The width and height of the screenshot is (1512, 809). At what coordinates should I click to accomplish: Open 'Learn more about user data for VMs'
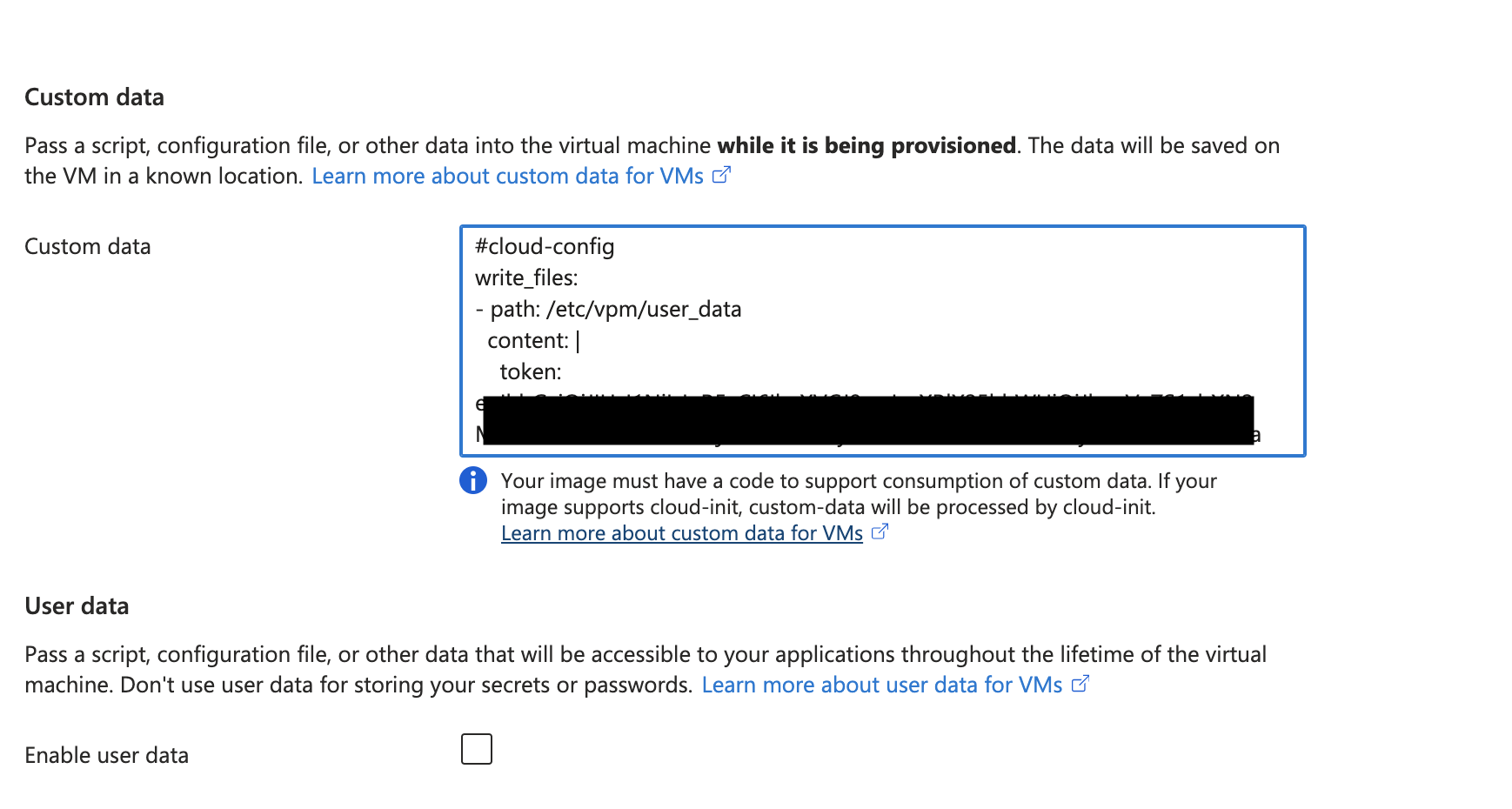pos(881,685)
